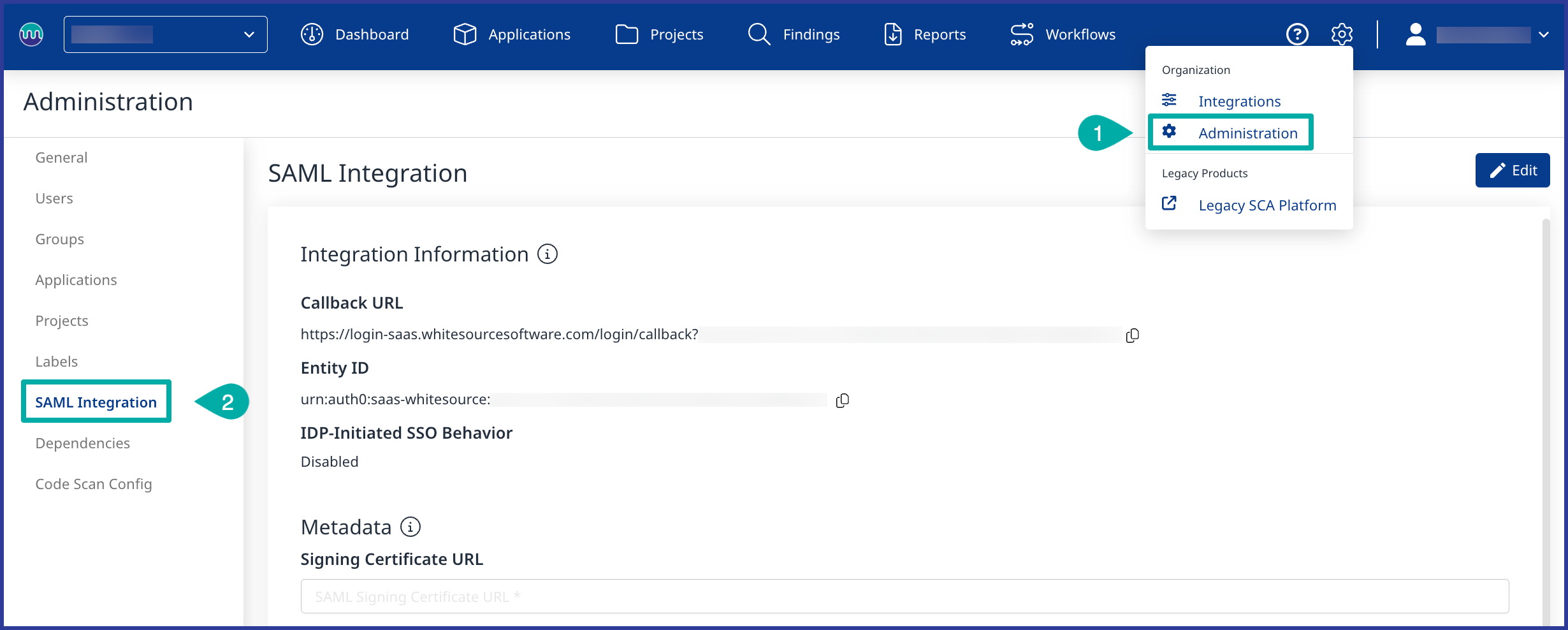
Task: Open the Workflows navigation item
Action: point(1063,34)
